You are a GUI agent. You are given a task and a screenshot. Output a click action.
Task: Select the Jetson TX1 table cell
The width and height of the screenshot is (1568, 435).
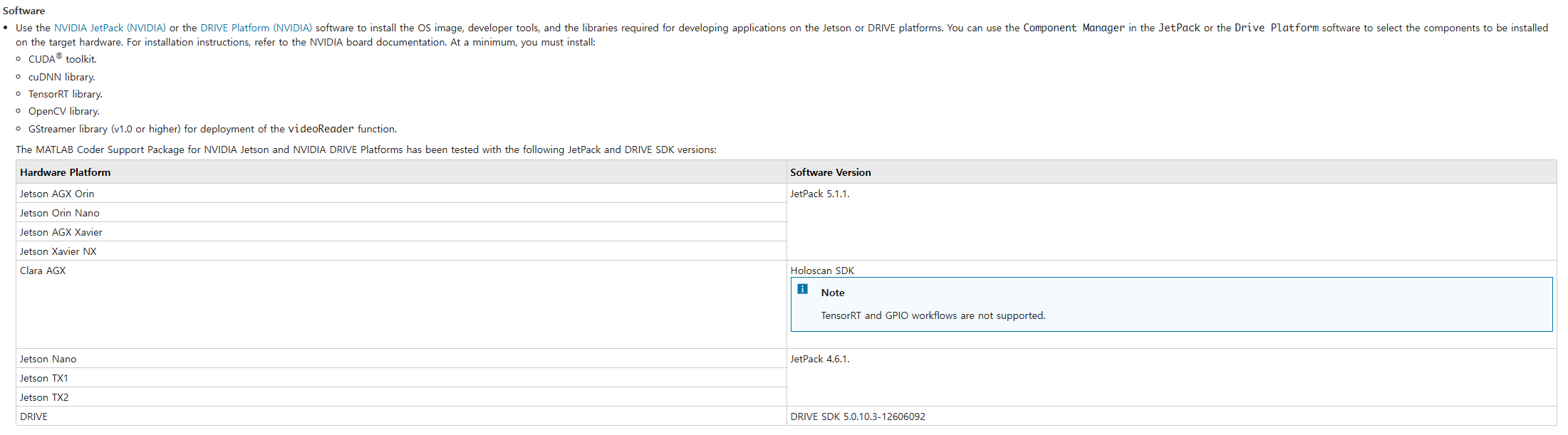point(401,378)
